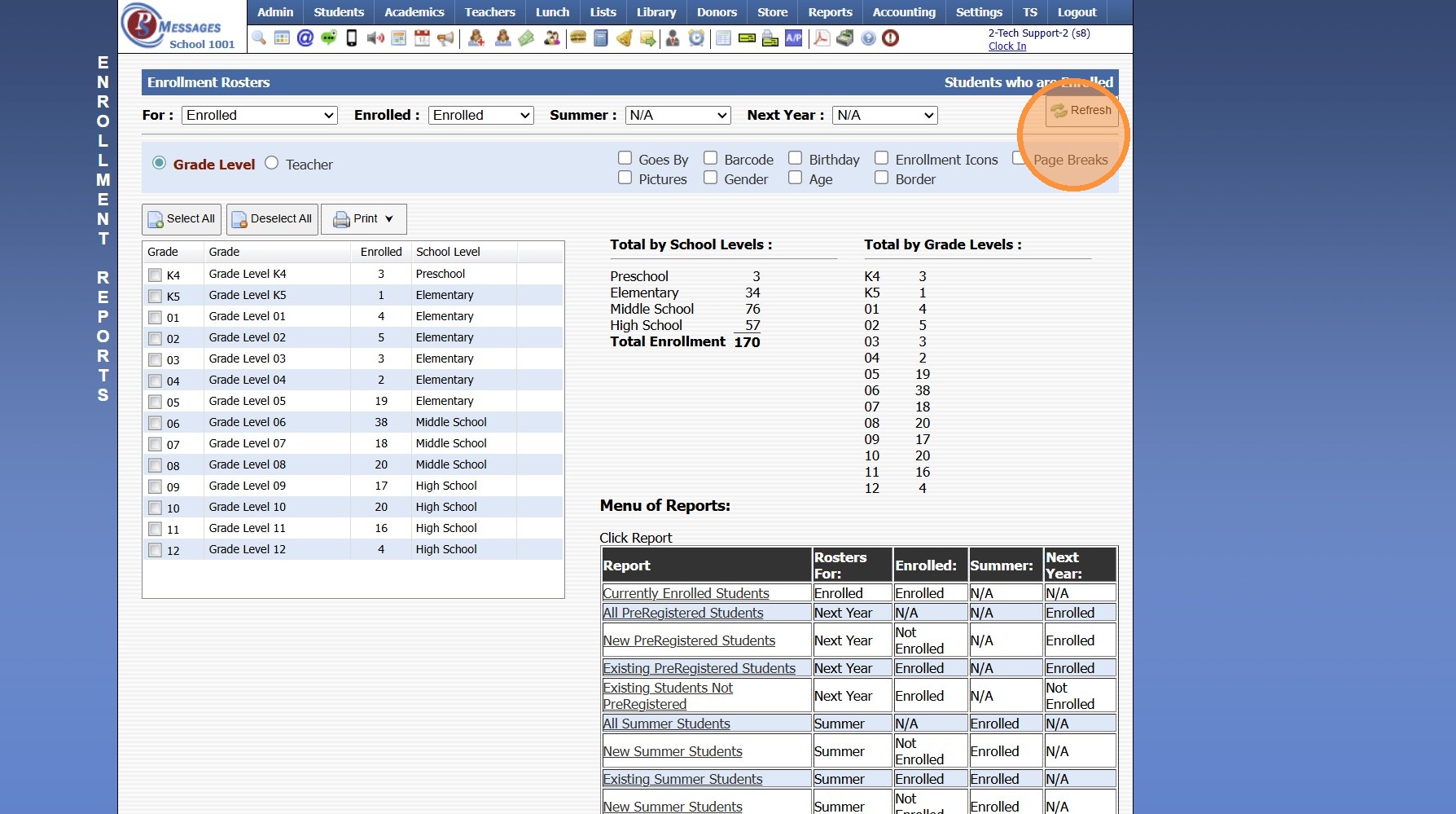Click the A/P accounts payable icon
This screenshot has width=1456, height=814.
(794, 37)
